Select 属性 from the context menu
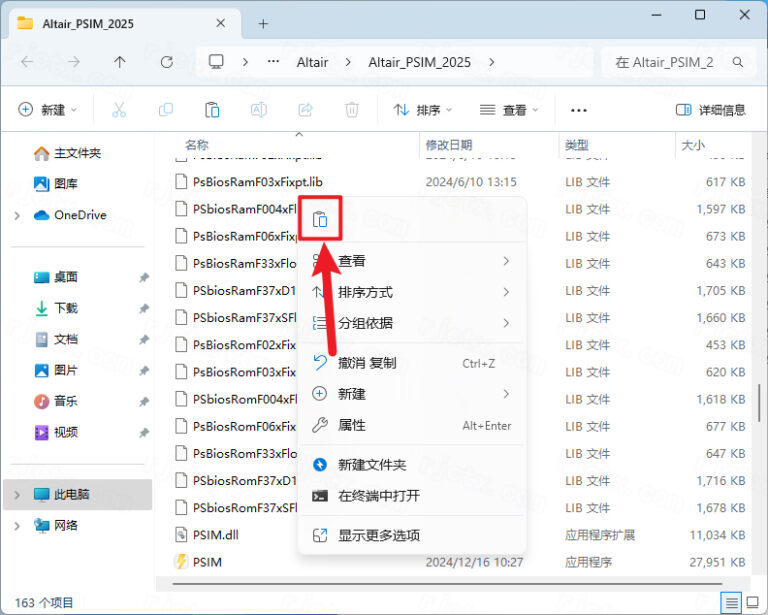 [x=352, y=425]
